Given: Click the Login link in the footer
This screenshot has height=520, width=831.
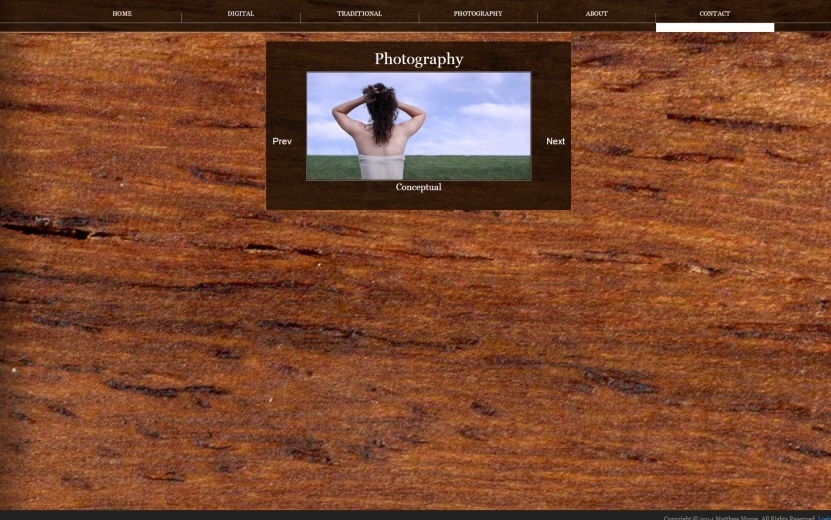Looking at the screenshot, I should [x=823, y=517].
